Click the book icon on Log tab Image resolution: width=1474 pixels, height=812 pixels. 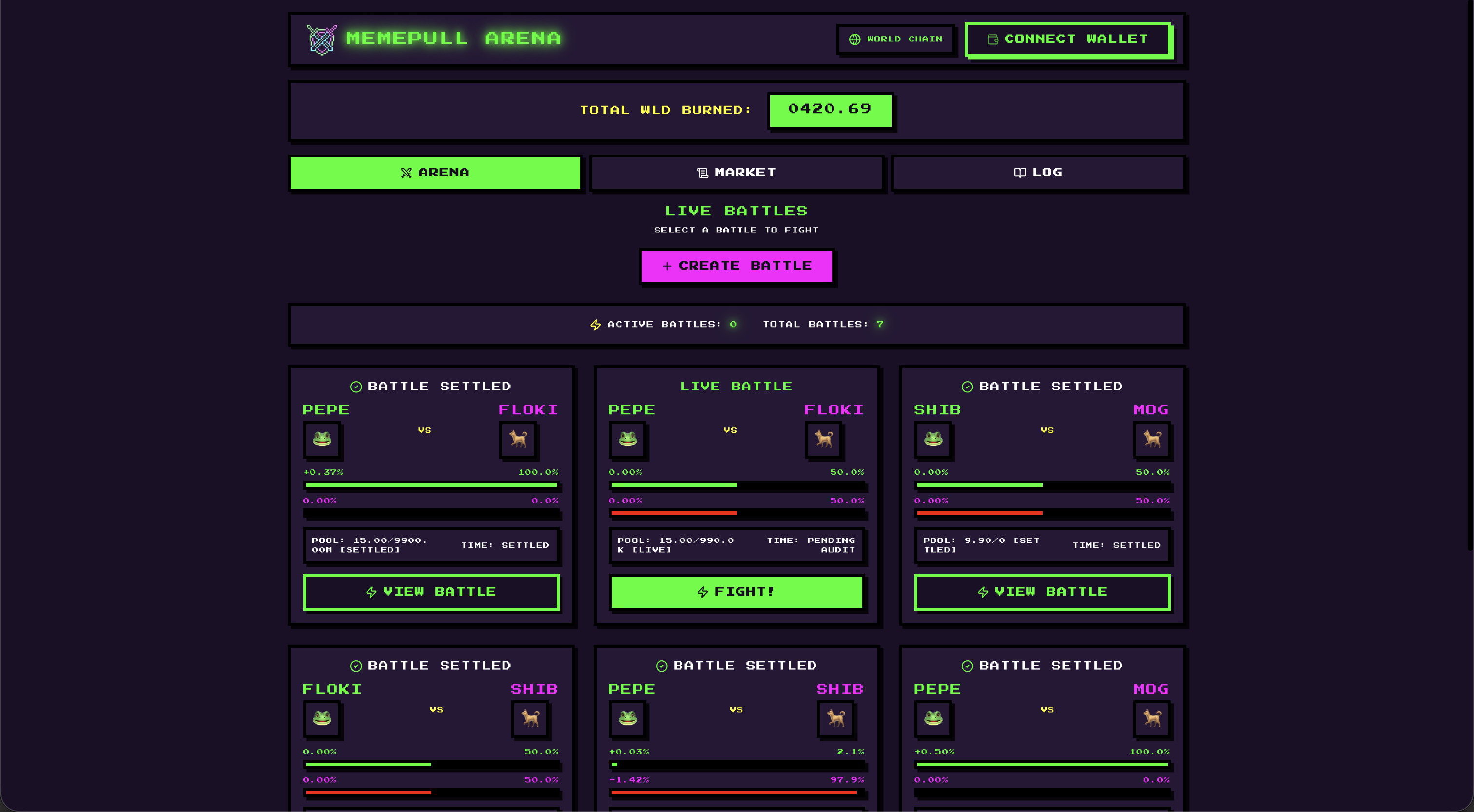[1020, 173]
